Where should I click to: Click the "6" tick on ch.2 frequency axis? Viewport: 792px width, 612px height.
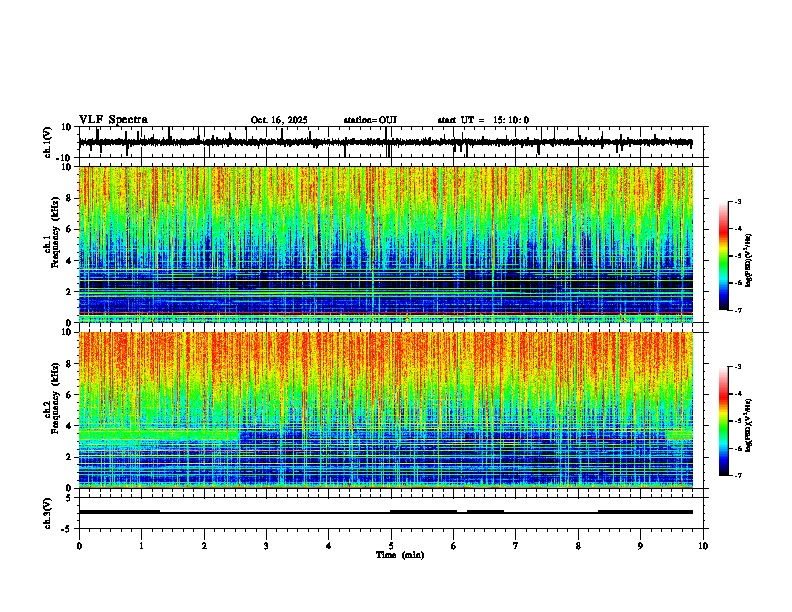(x=70, y=395)
